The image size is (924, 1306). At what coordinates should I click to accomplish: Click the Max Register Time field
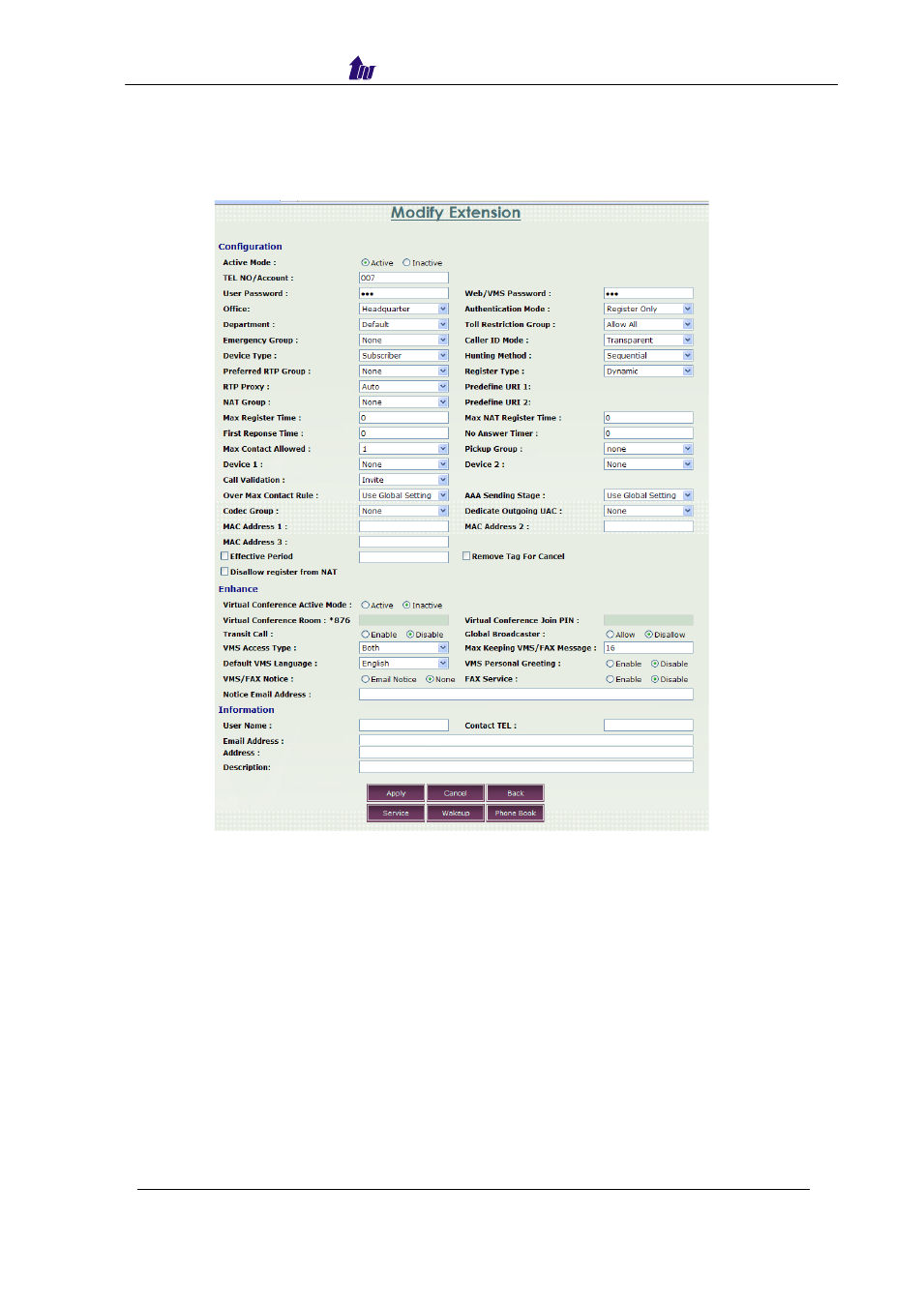point(403,418)
